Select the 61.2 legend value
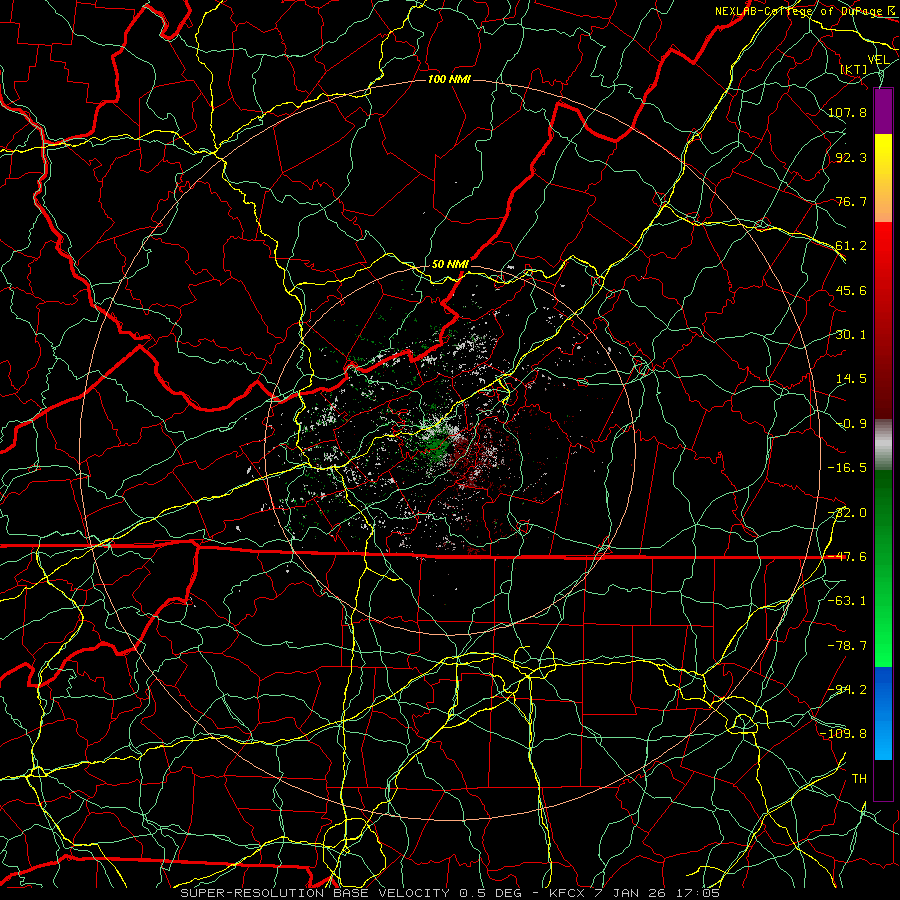The height and width of the screenshot is (900, 900). [x=851, y=246]
